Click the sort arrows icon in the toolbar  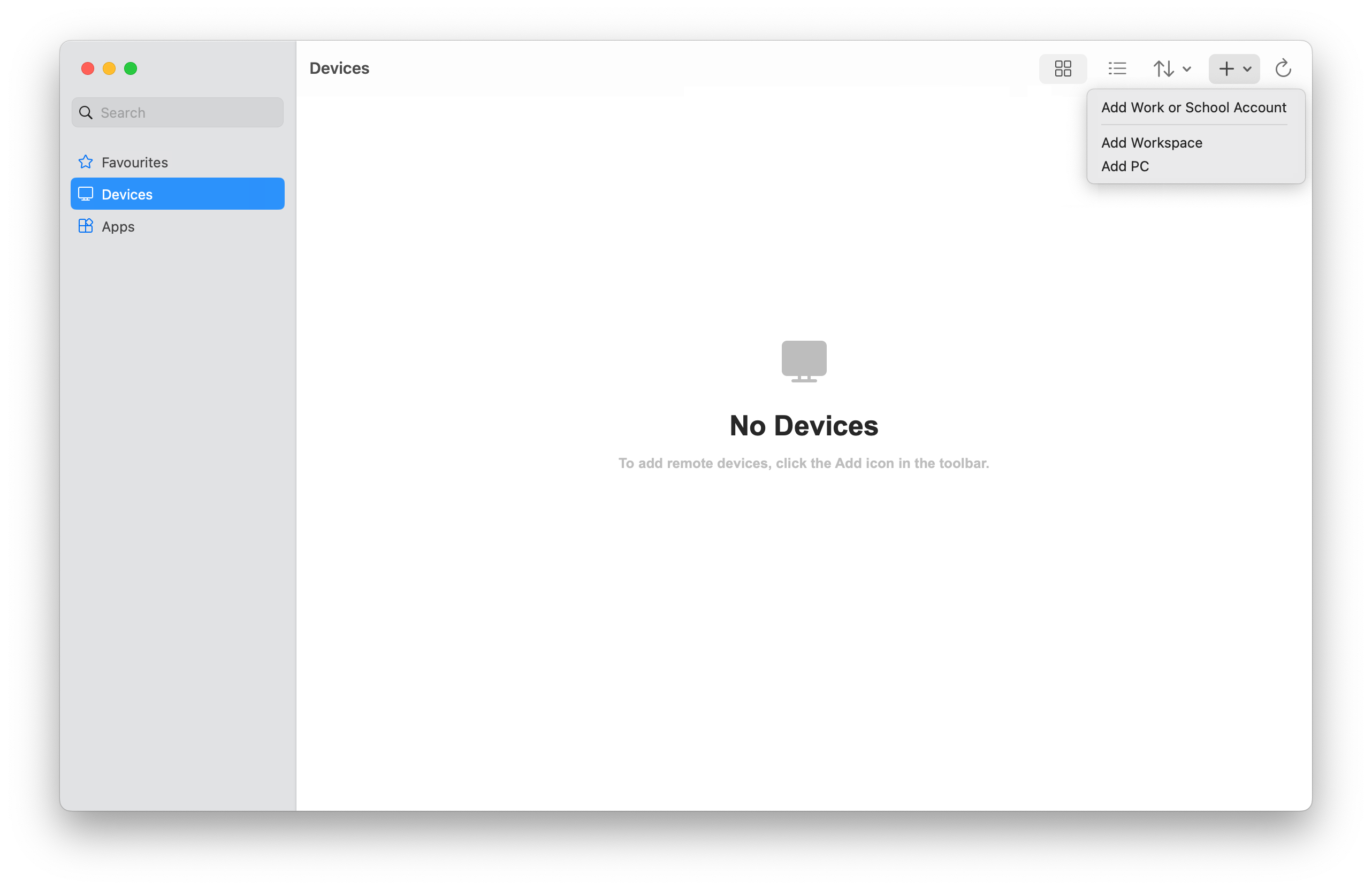pos(1164,68)
